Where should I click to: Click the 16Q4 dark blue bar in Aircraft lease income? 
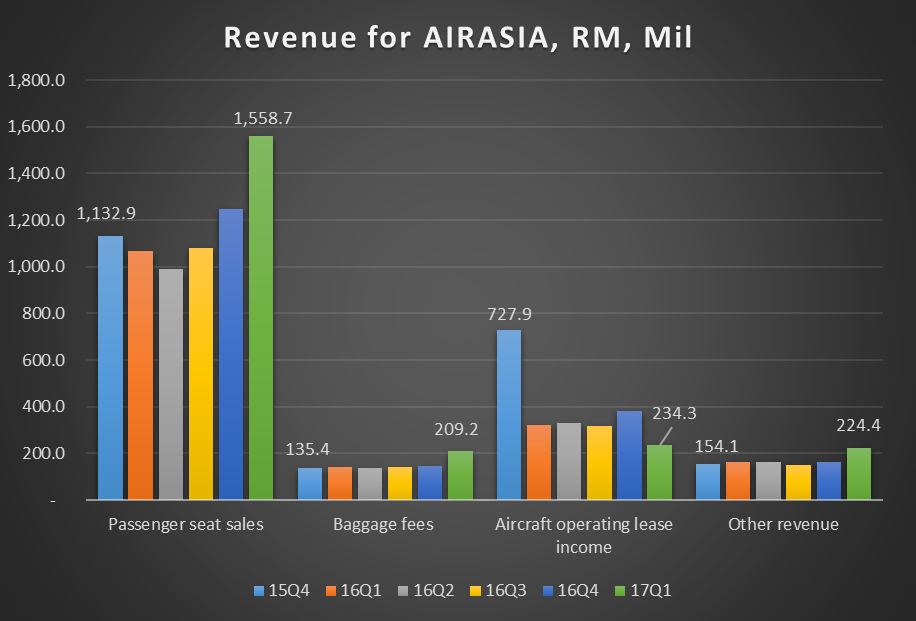629,455
